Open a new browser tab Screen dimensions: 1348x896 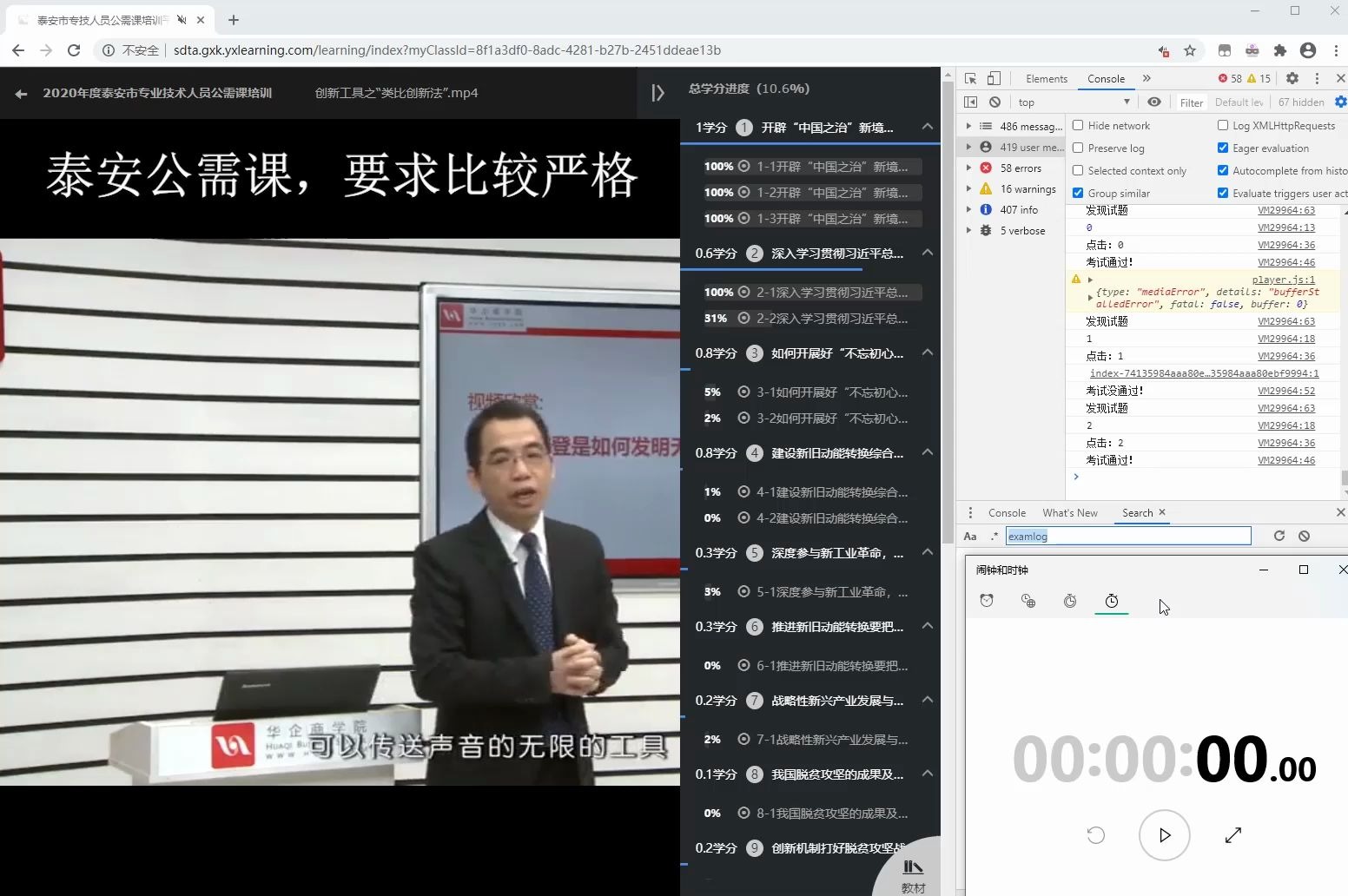point(234,20)
